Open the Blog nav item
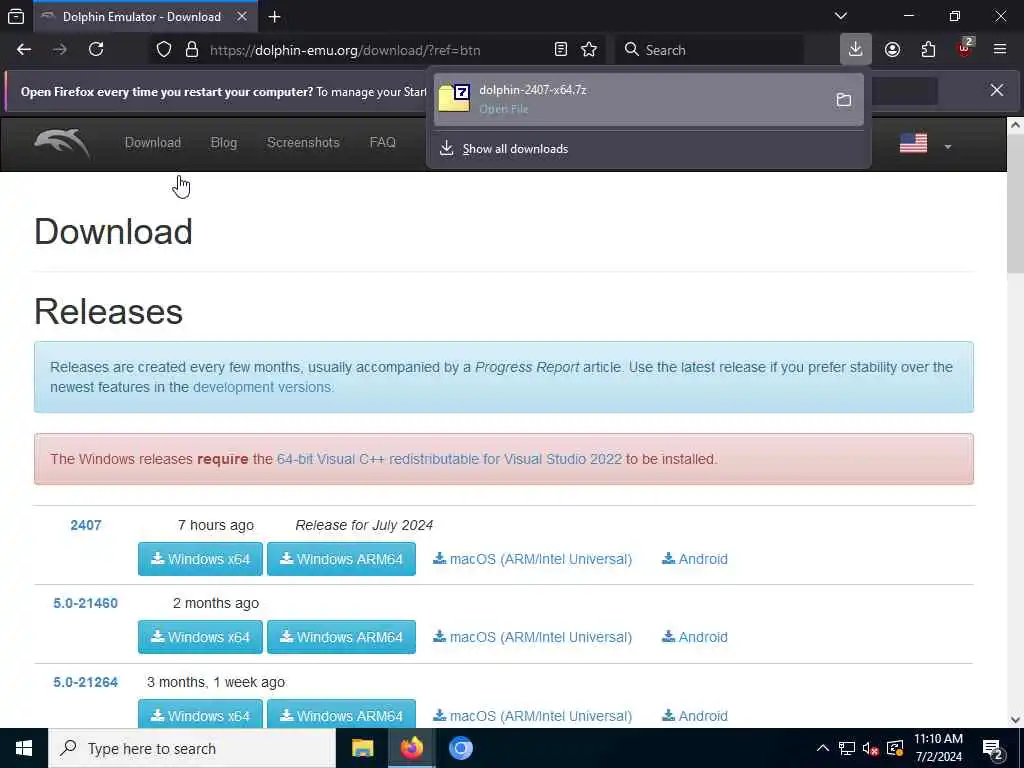 click(x=223, y=142)
